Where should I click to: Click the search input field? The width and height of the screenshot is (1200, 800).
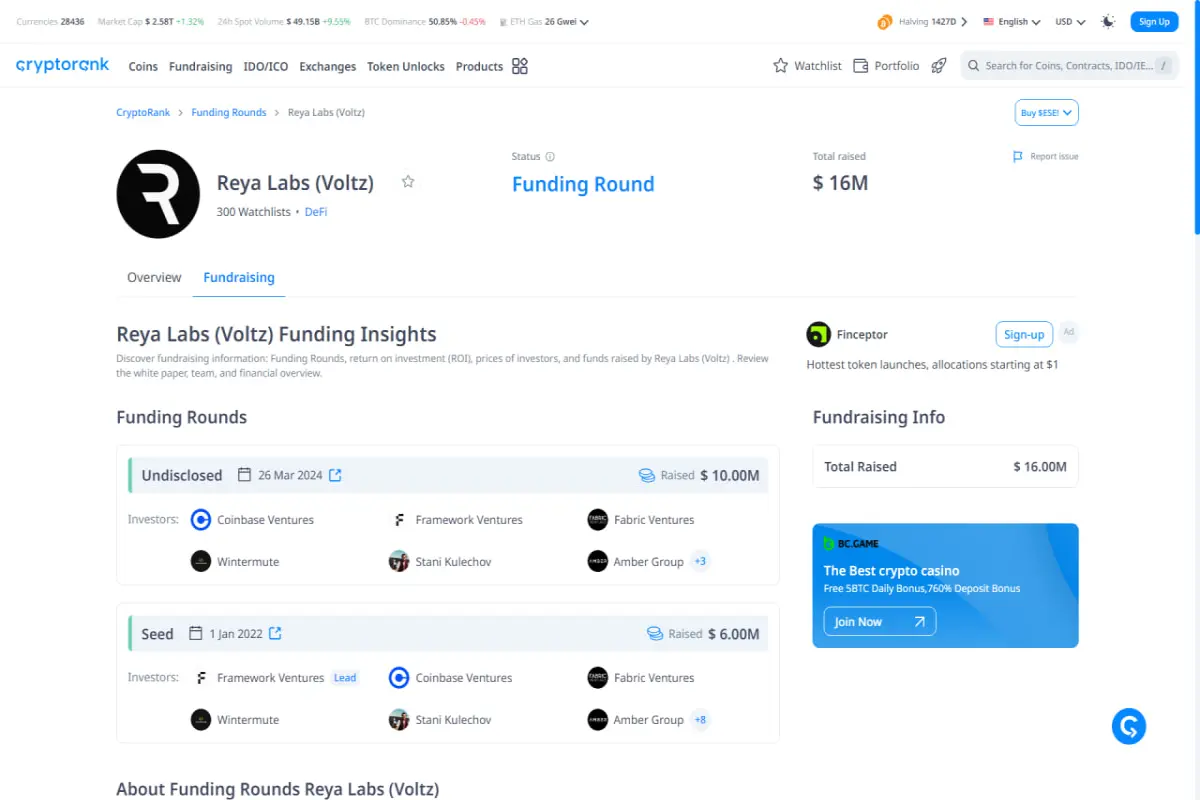(1070, 66)
